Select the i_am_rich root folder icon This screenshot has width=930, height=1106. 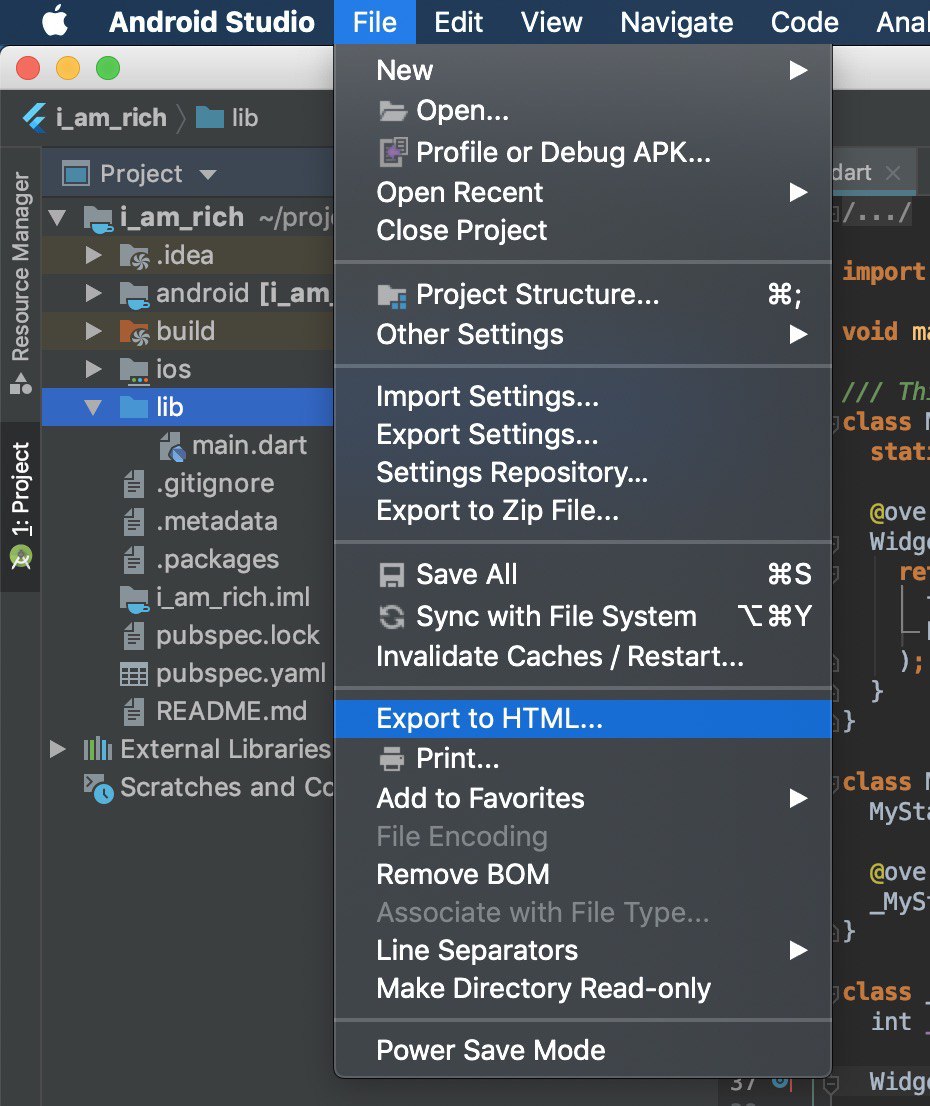point(99,219)
